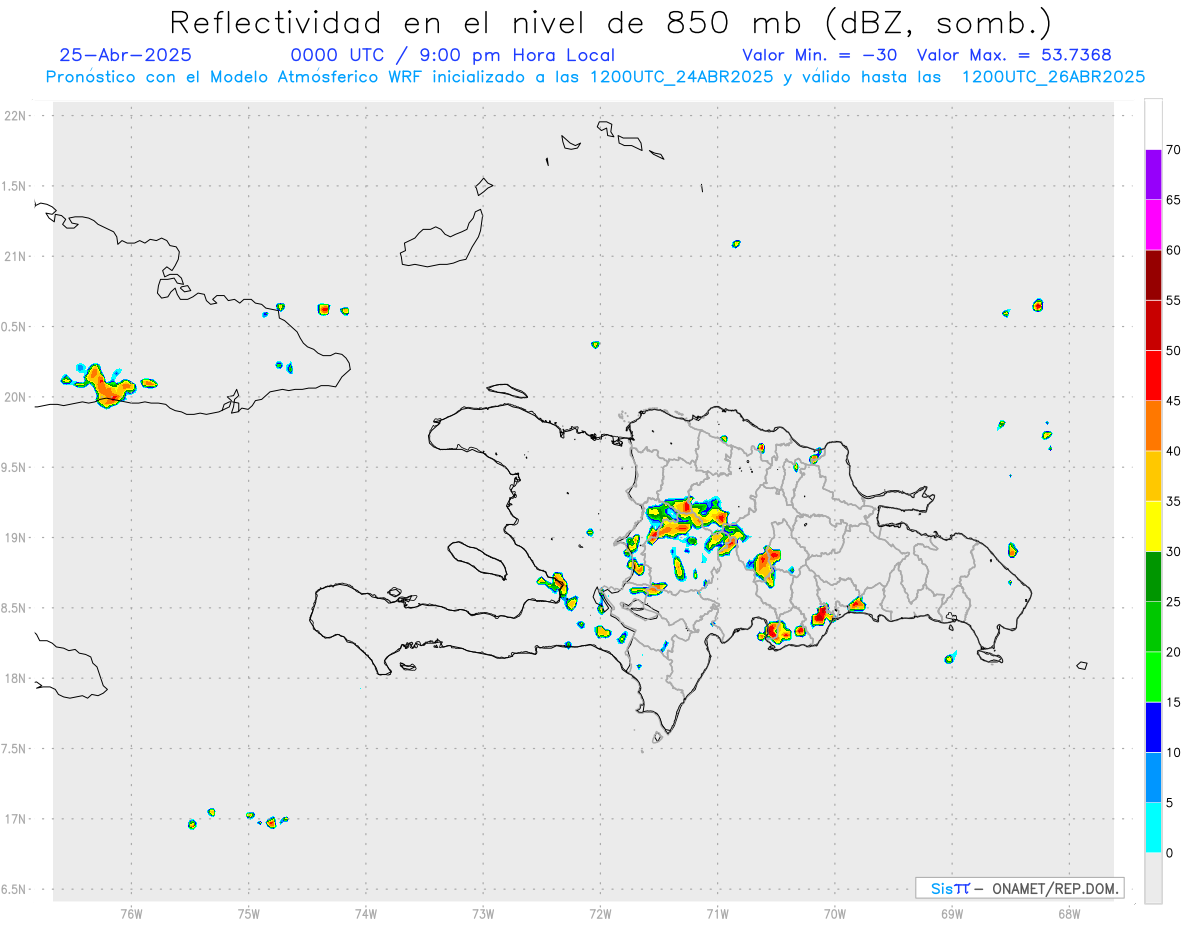Click the storm cell near 68W 20.5N
1200x927 pixels.
1038,305
